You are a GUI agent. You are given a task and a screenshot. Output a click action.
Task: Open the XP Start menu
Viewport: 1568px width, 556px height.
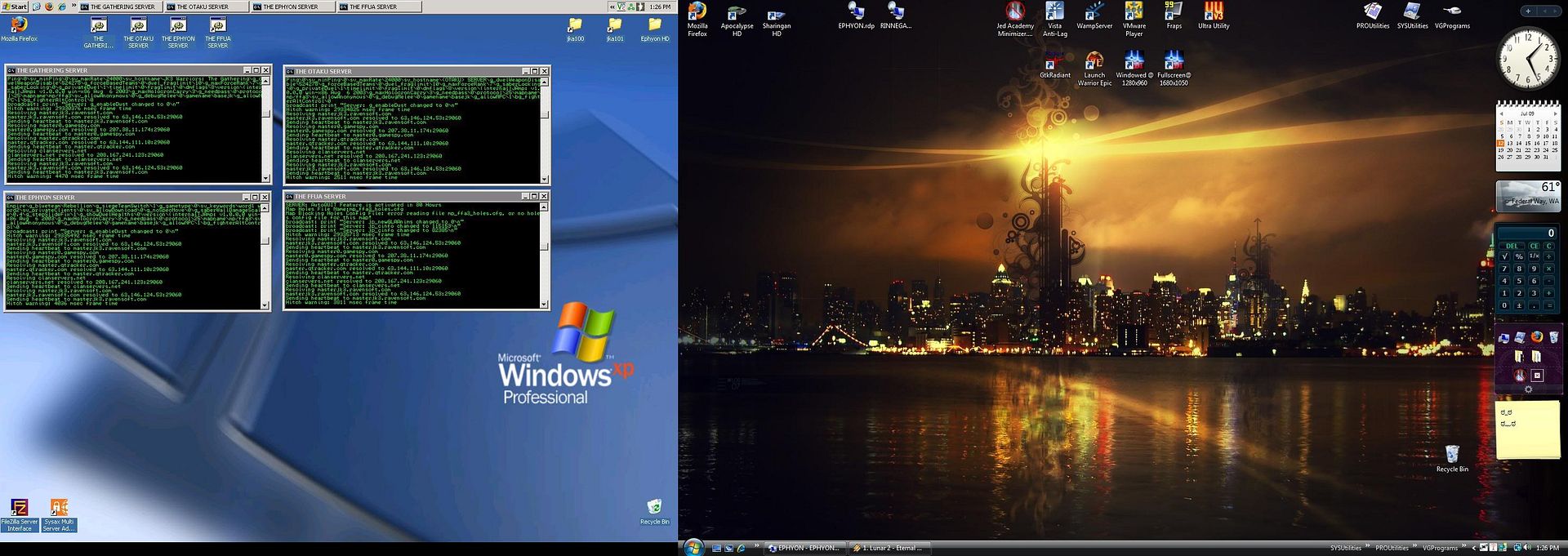[14, 7]
